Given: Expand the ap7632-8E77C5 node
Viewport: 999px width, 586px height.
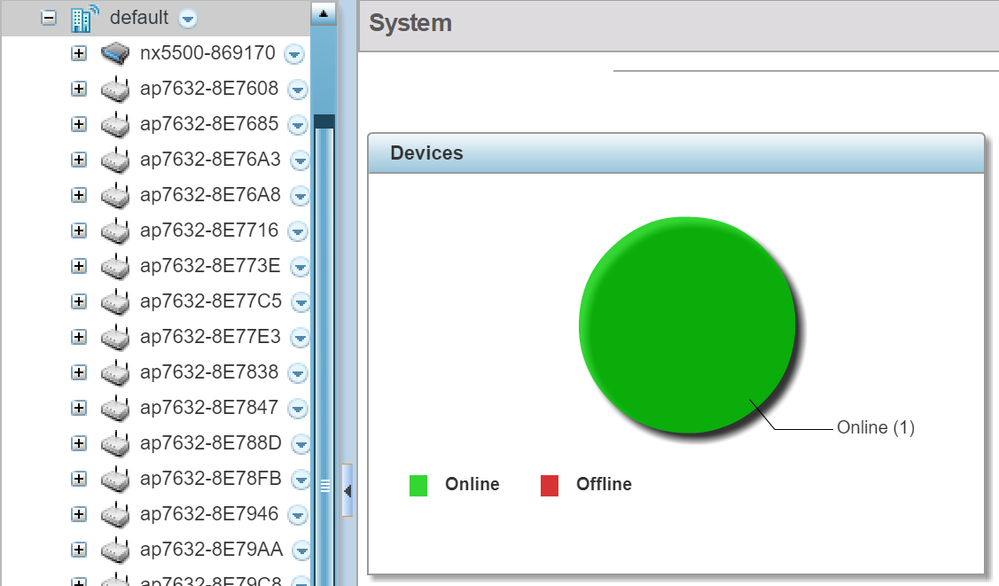Looking at the screenshot, I should coord(78,301).
